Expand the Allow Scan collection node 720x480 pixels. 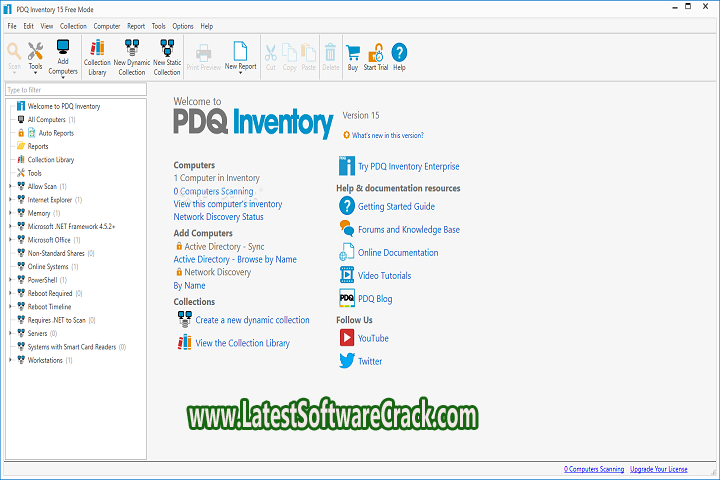[11, 186]
